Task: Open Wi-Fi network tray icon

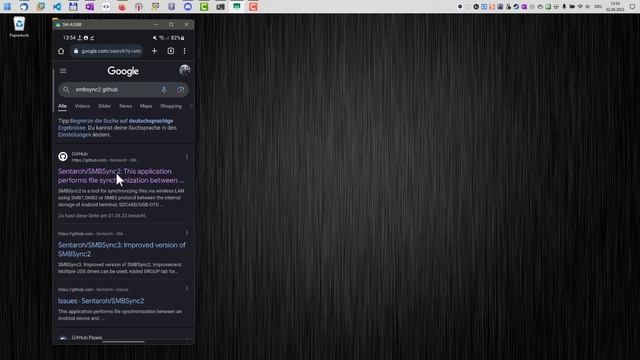Action: click(580, 7)
